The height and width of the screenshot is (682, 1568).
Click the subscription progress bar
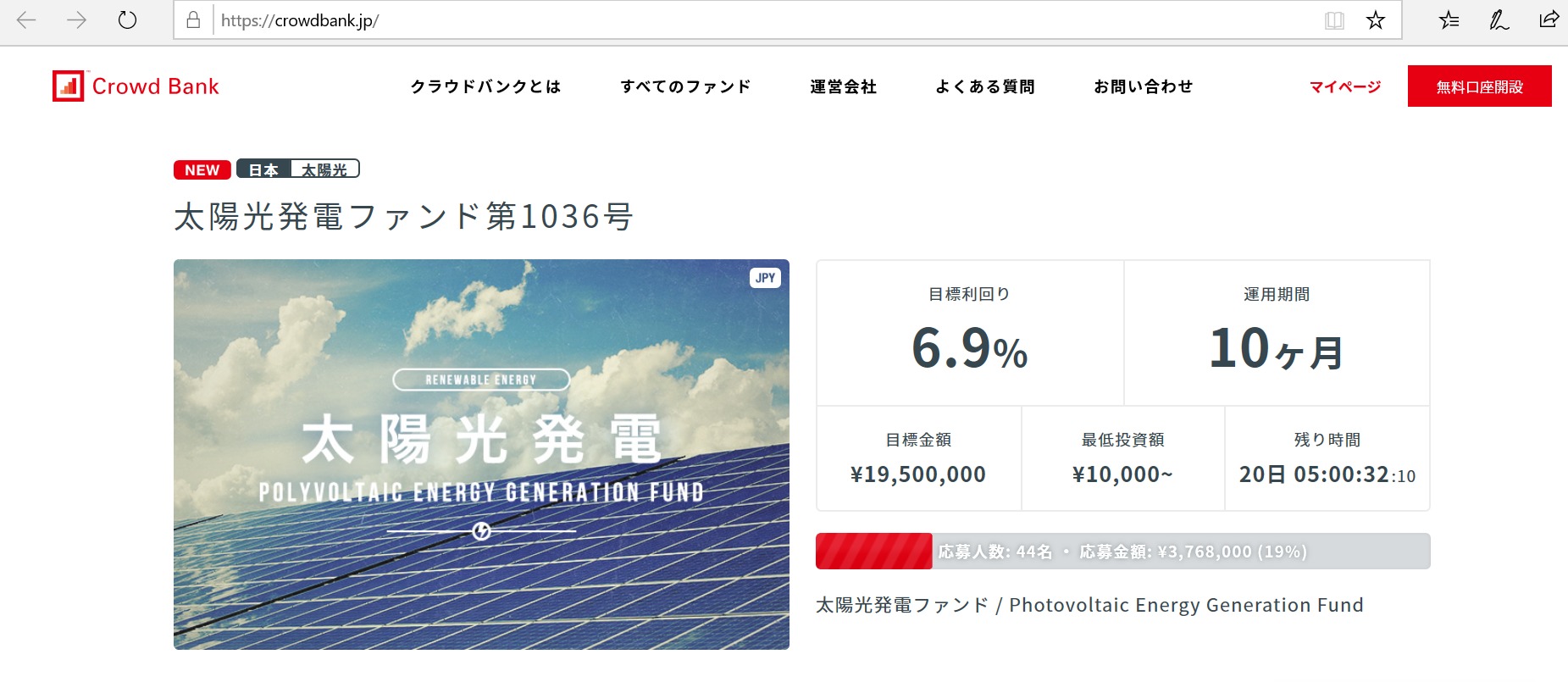(x=1122, y=552)
